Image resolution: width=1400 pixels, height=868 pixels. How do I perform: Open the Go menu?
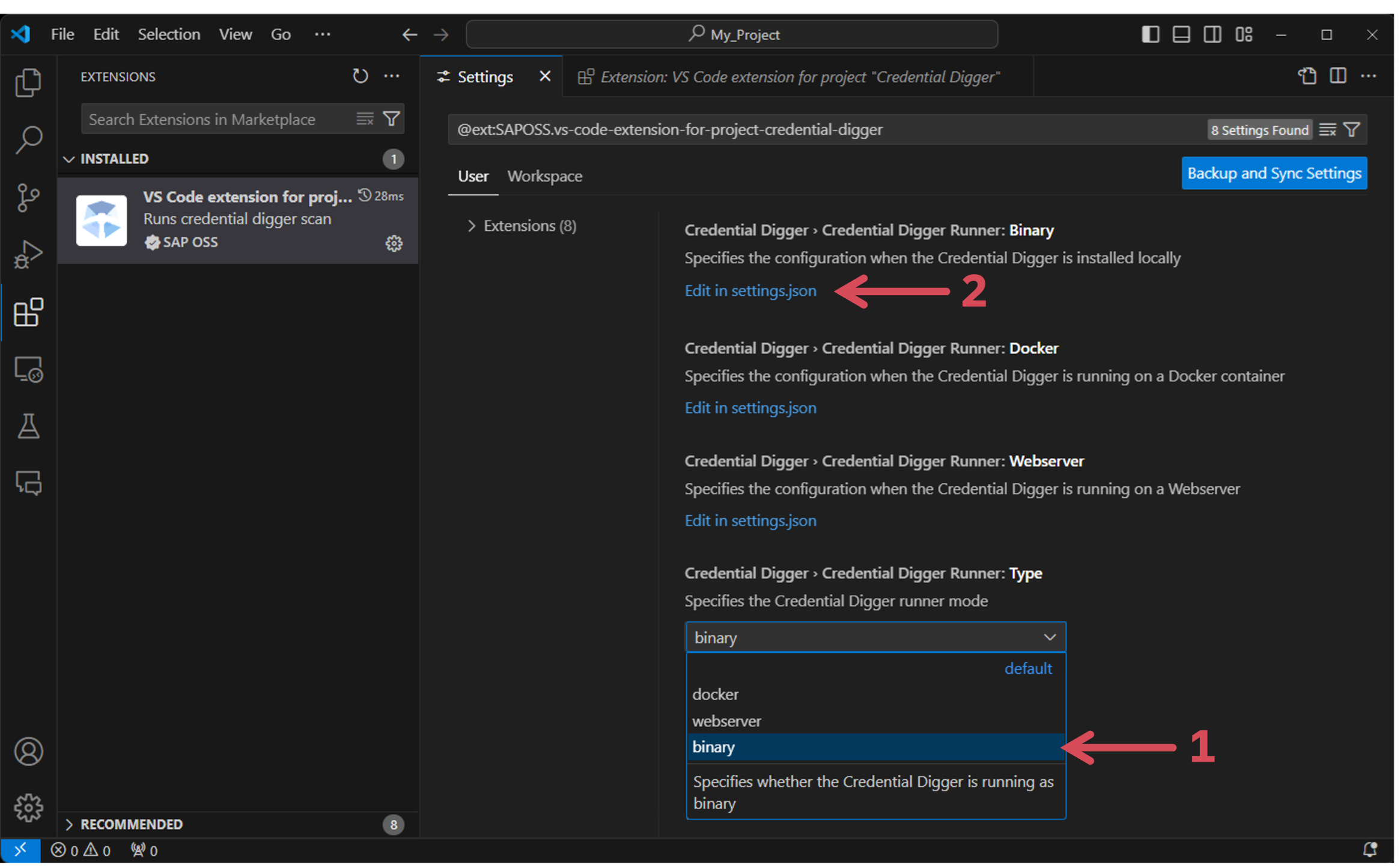click(x=281, y=34)
